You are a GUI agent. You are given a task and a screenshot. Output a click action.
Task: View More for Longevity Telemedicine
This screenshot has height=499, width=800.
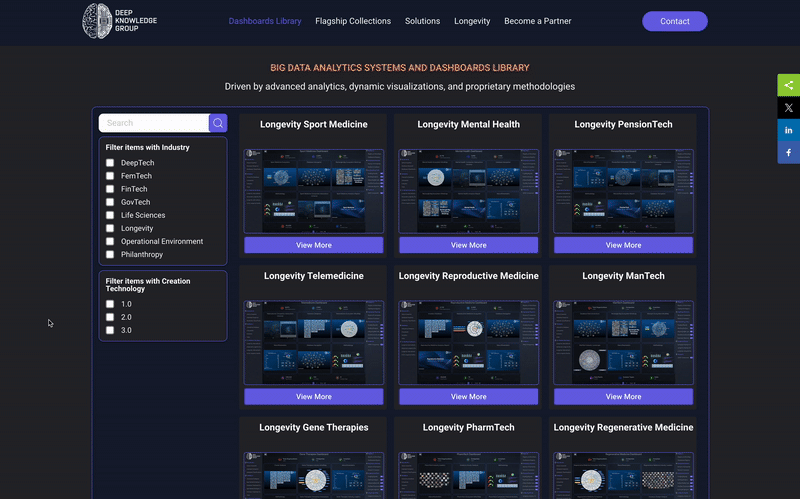(314, 396)
